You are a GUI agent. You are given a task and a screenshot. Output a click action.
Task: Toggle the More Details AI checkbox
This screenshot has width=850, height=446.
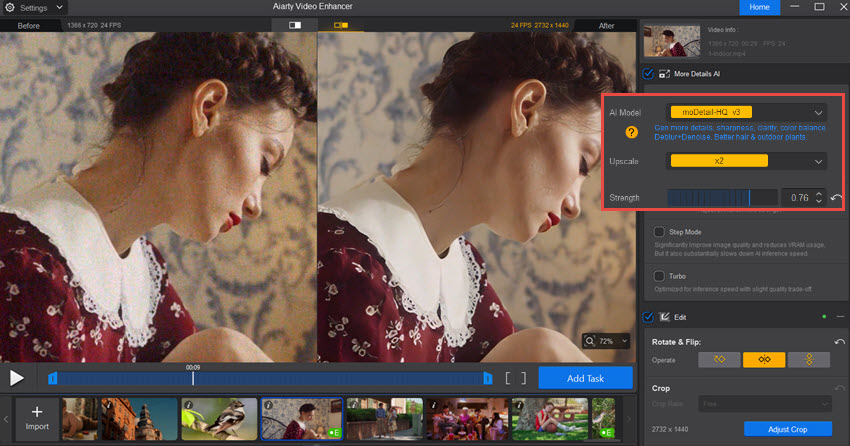click(x=648, y=74)
